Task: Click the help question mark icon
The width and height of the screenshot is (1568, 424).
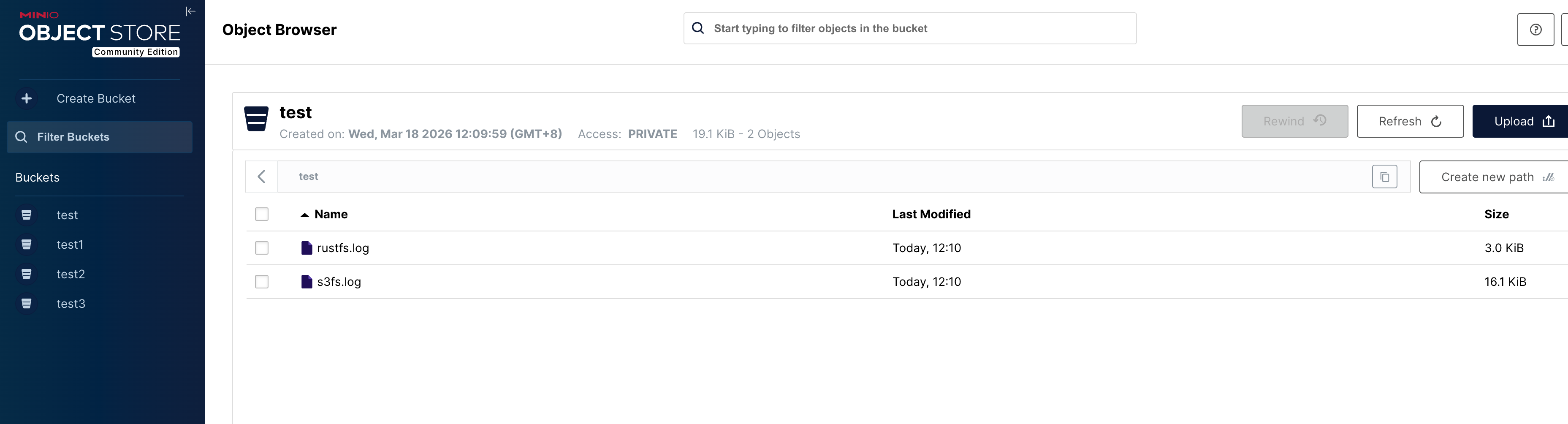Action: (1535, 30)
